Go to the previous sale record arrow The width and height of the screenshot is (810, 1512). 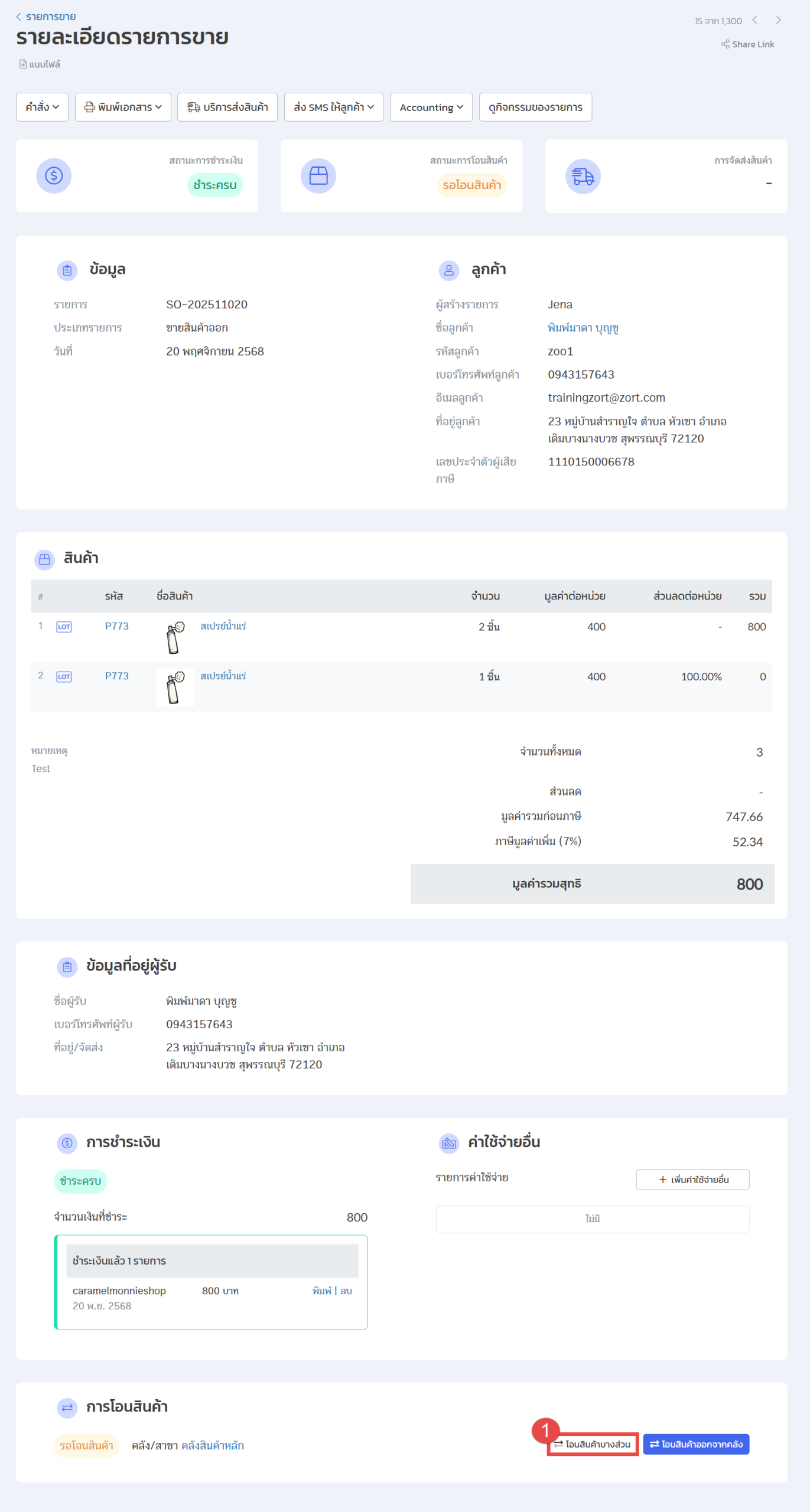(x=754, y=20)
